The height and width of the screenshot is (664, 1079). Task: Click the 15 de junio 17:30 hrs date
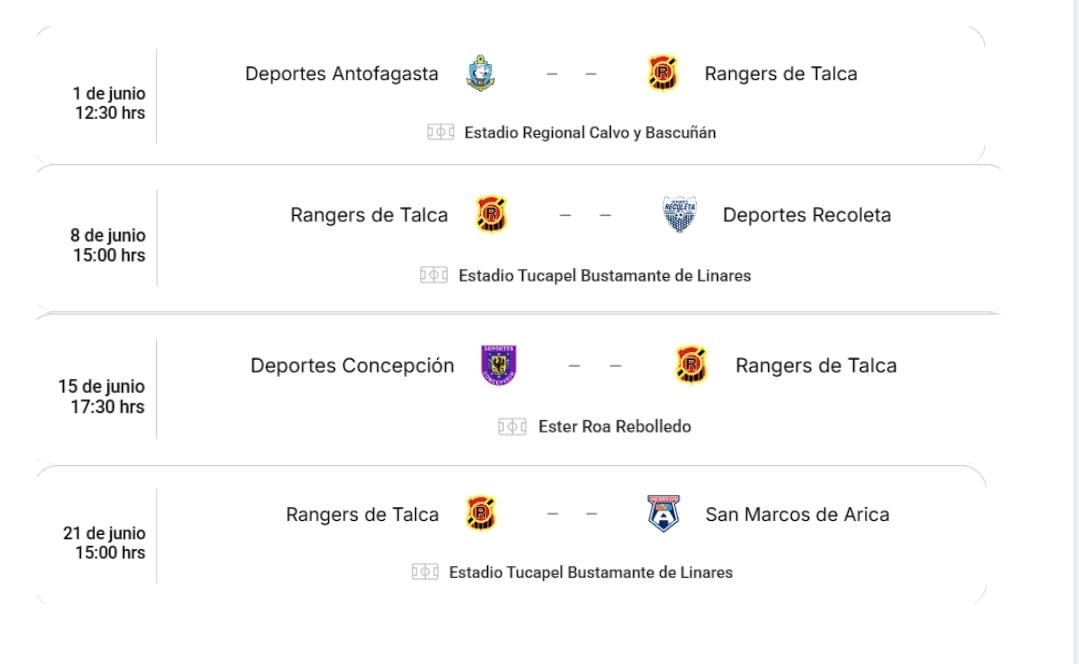click(101, 396)
